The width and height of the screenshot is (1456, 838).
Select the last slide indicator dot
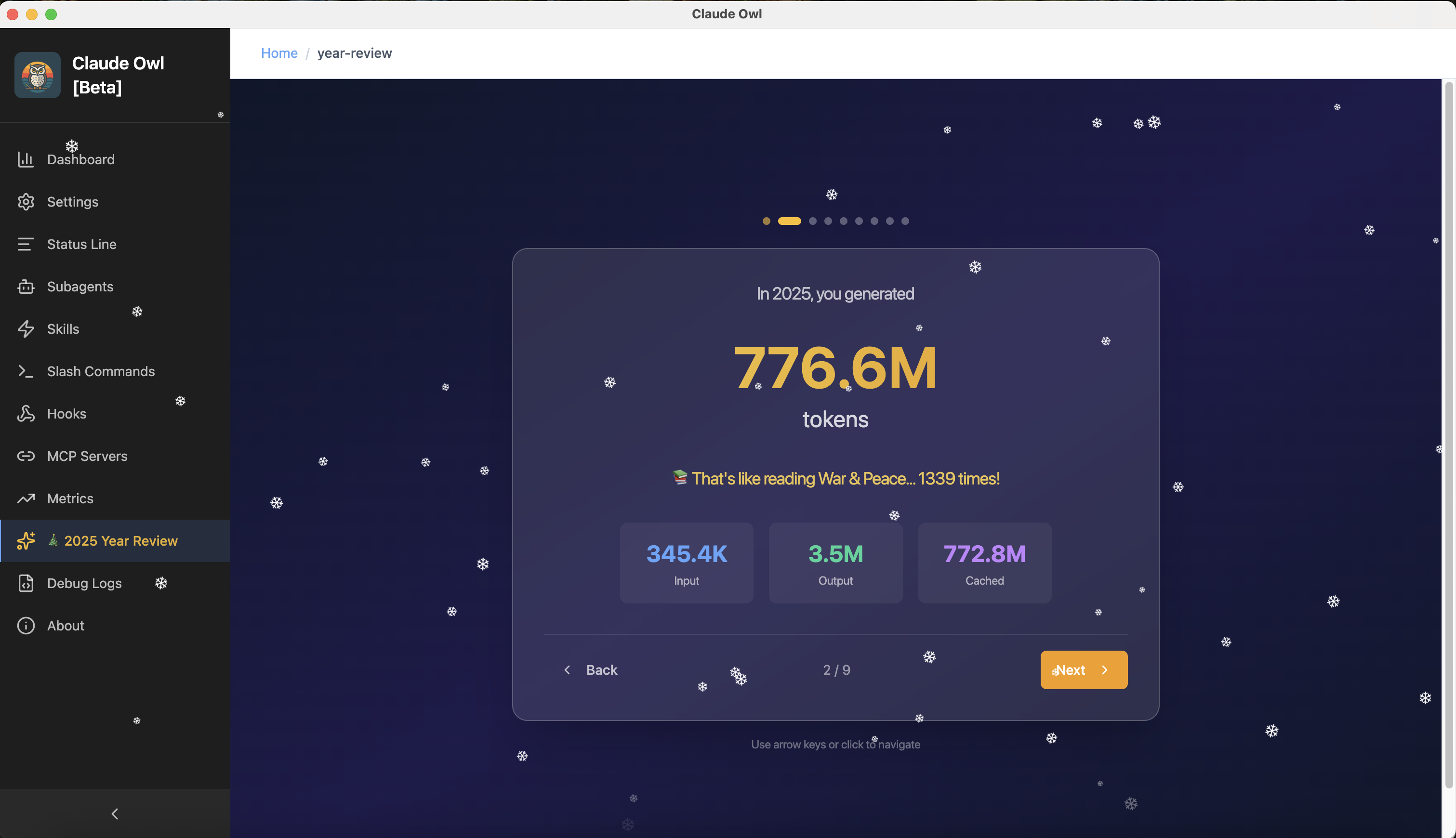click(905, 221)
